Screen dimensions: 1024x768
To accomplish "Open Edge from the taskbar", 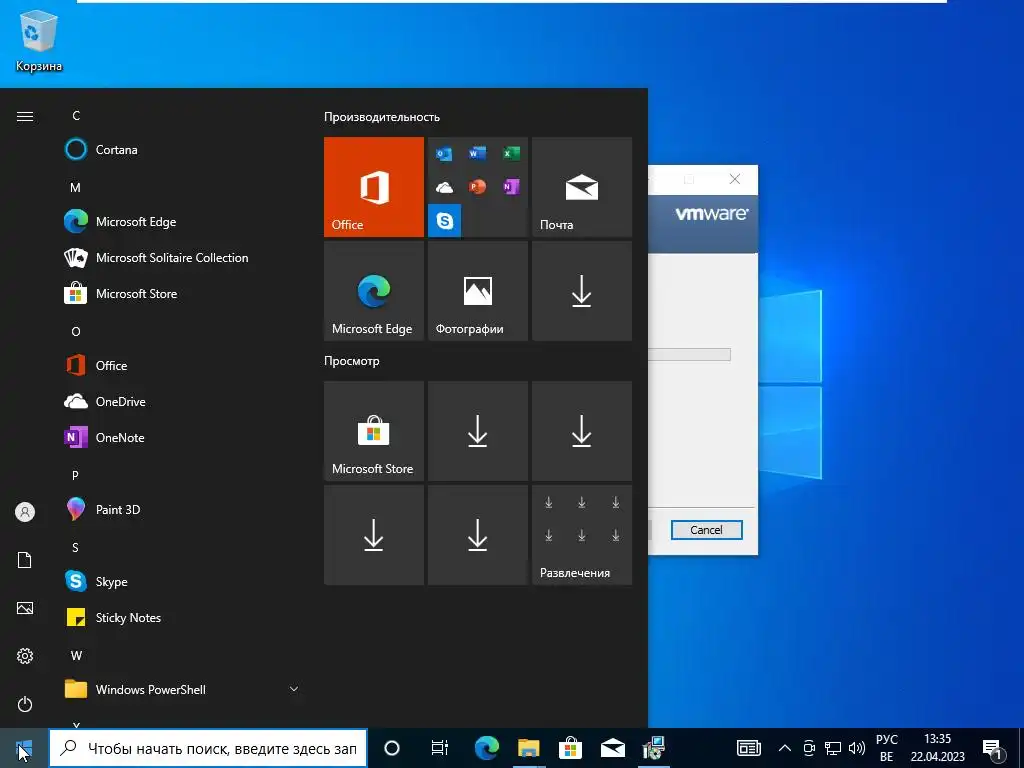I will click(487, 748).
